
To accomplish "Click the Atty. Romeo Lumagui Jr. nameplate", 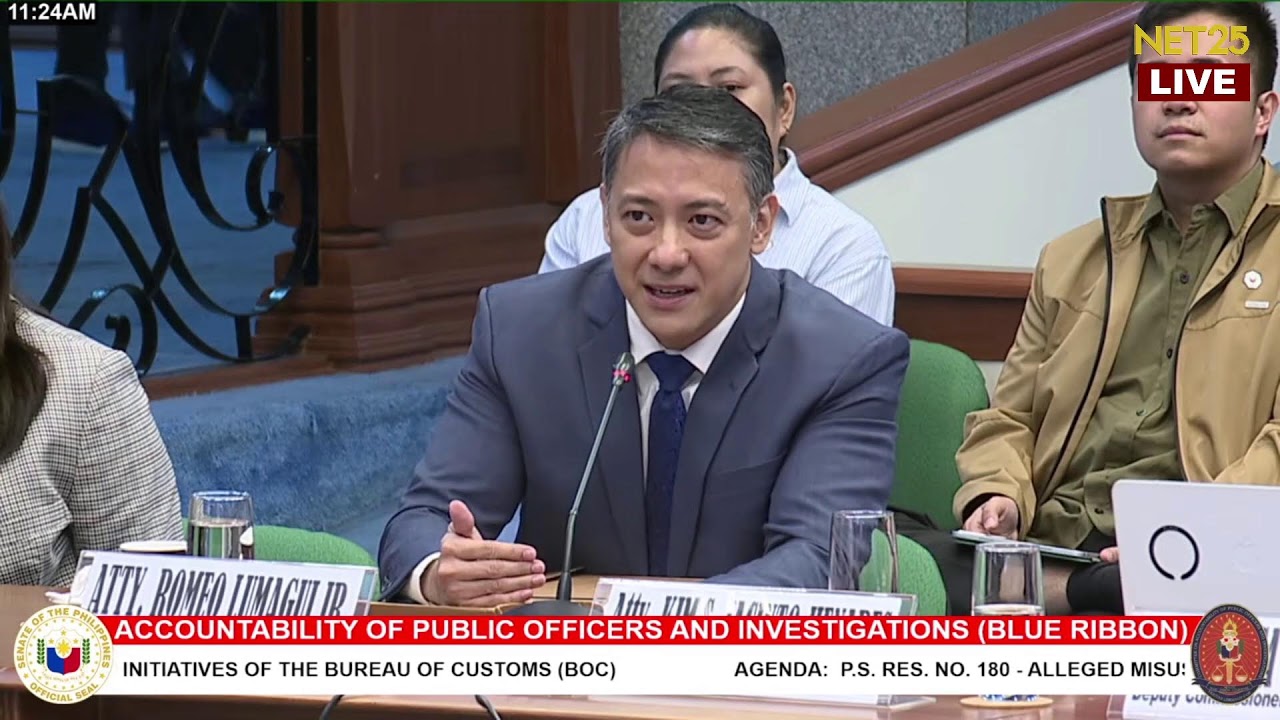I will [x=222, y=585].
